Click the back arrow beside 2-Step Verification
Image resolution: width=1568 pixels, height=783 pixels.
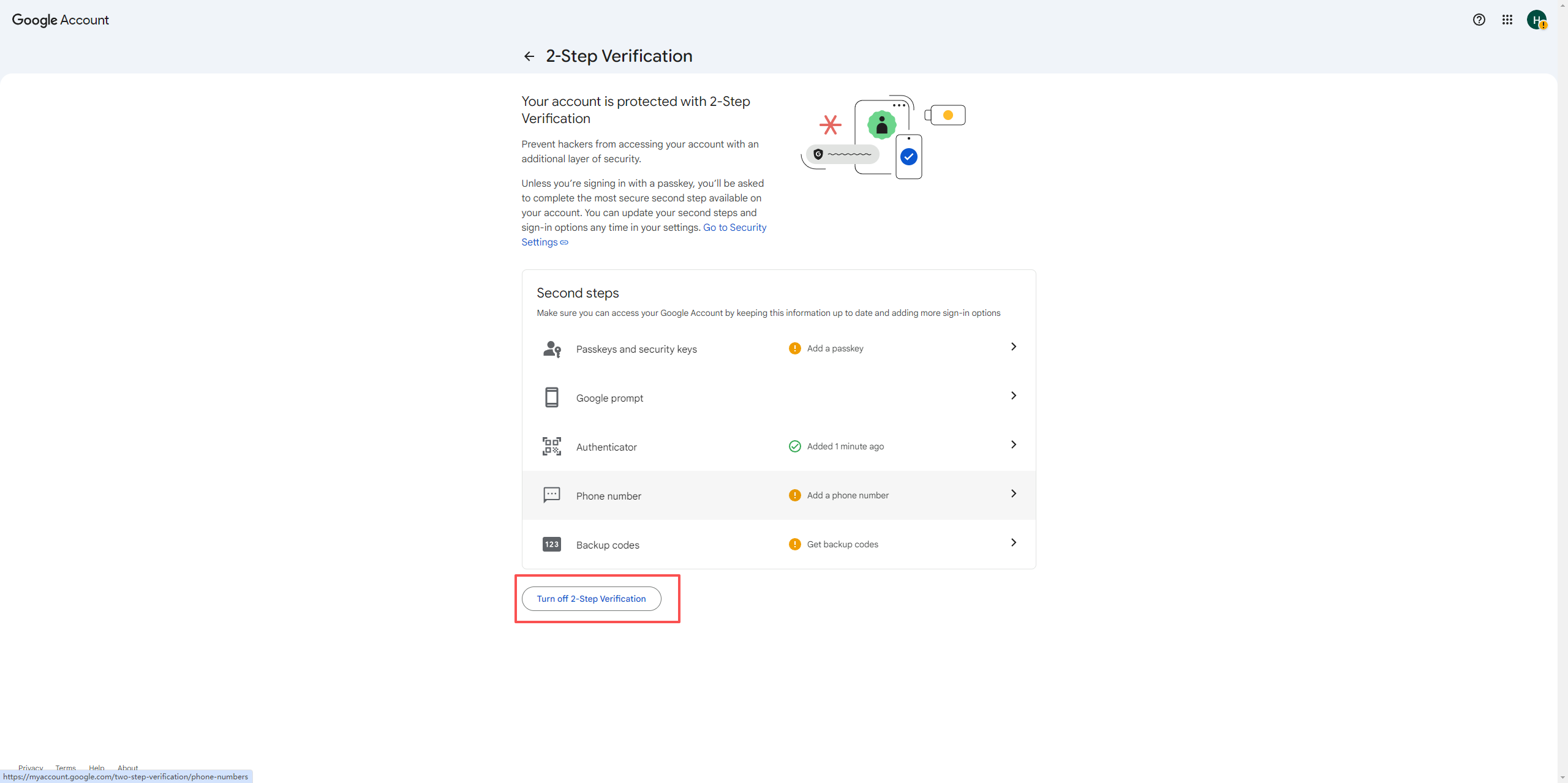pyautogui.click(x=529, y=56)
